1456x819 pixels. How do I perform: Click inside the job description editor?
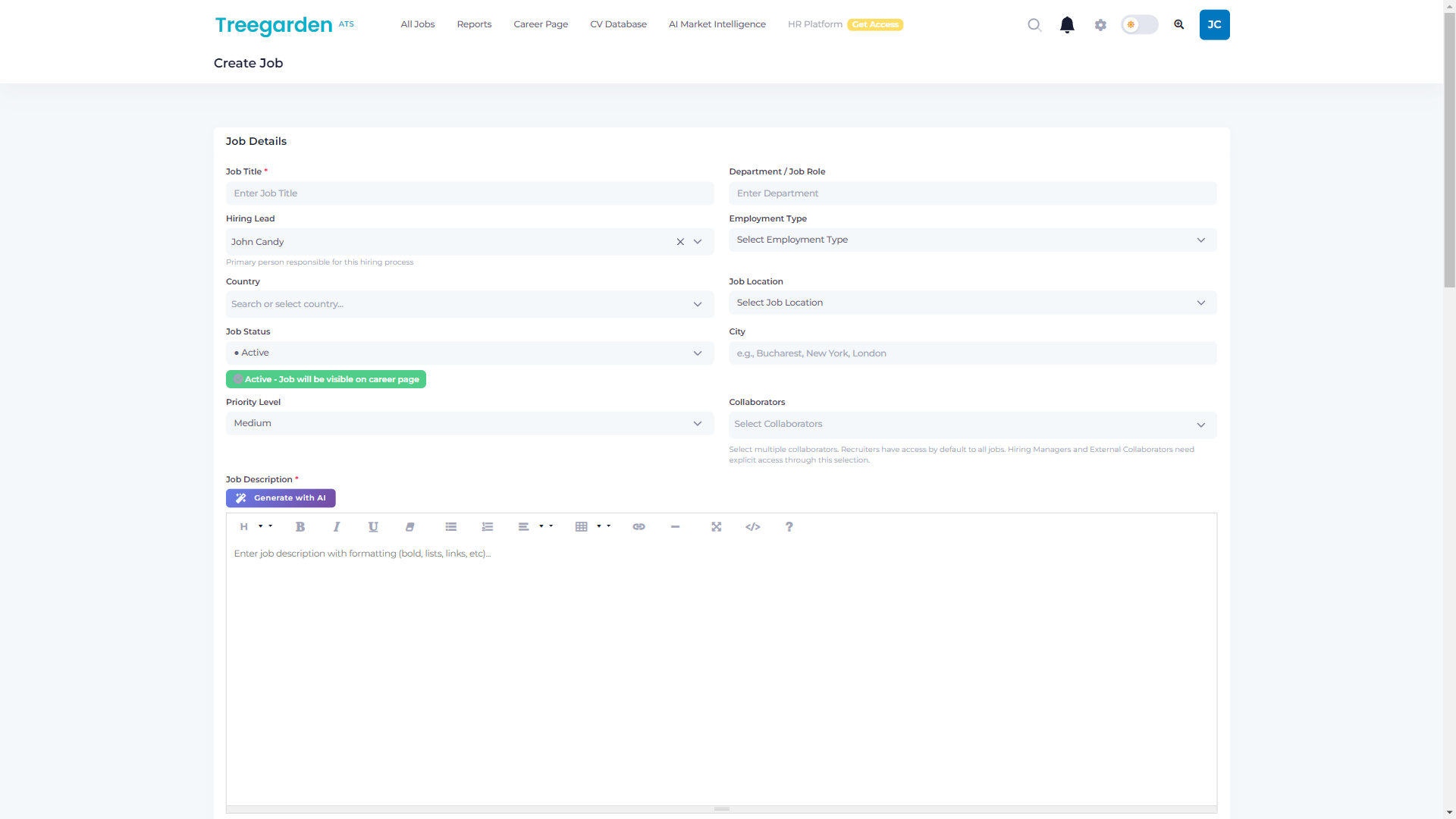(x=721, y=673)
